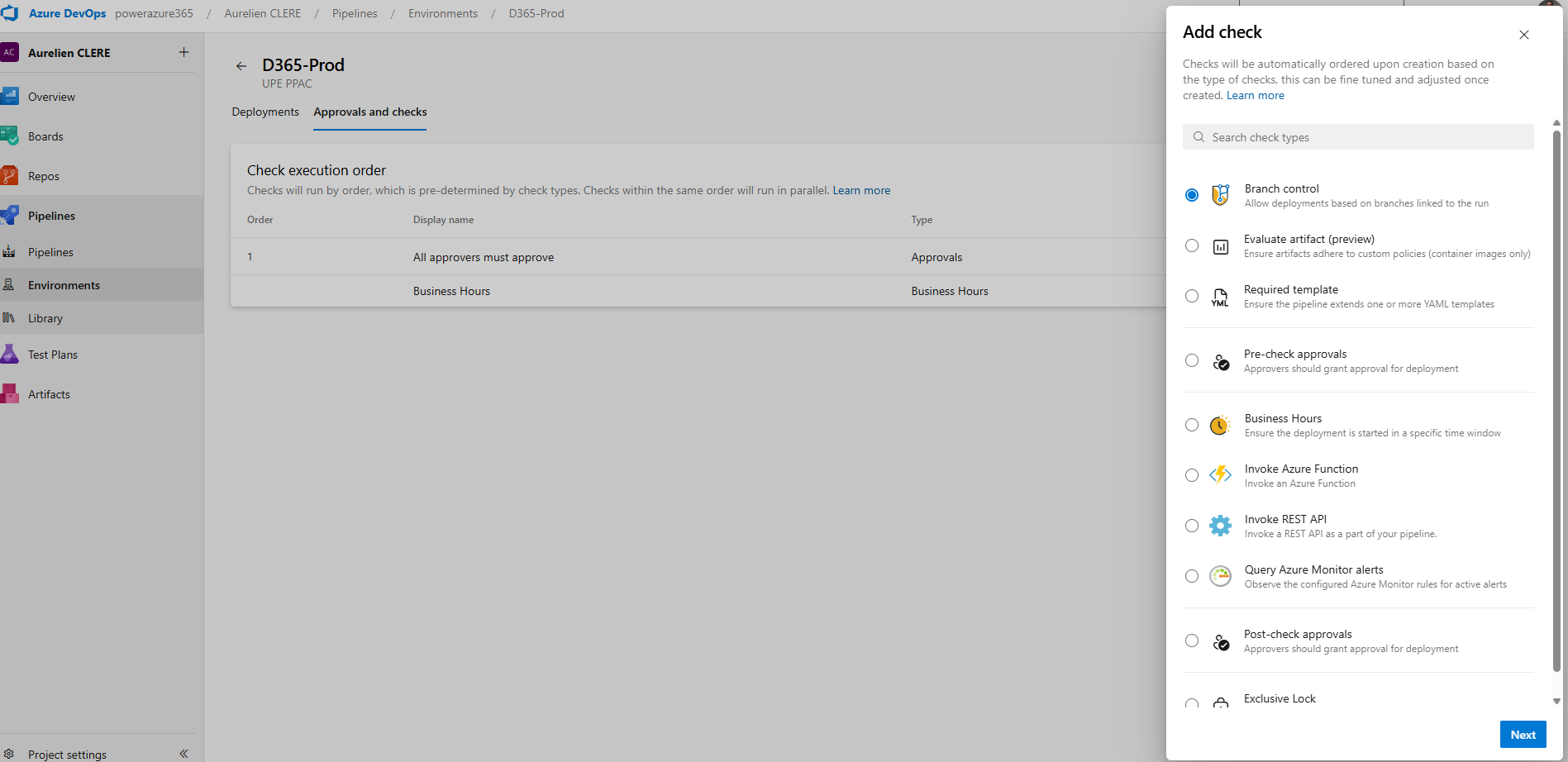Click the Branch control shield icon
1568x762 pixels.
click(1221, 195)
